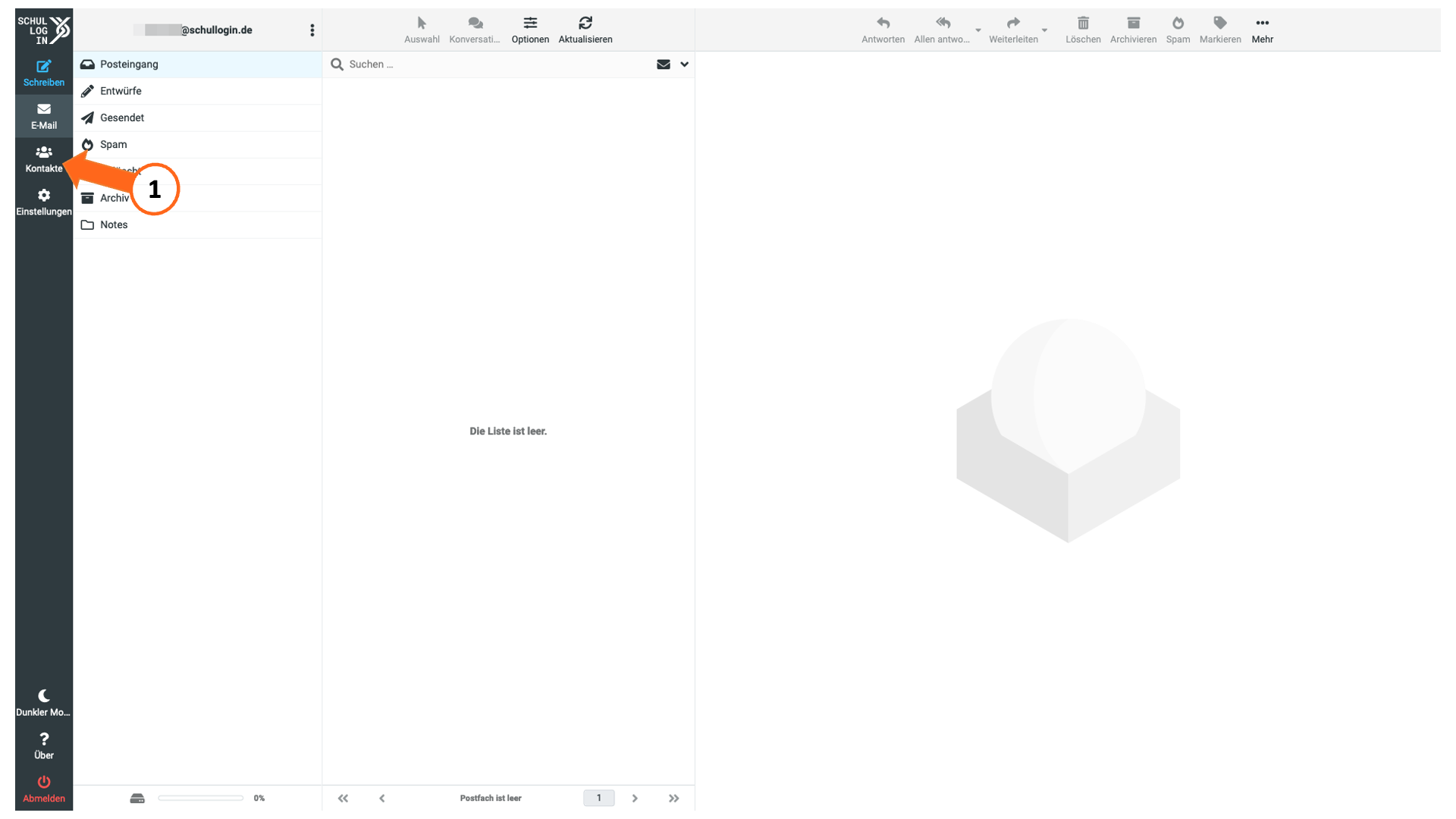Click the Weiterleiten forward icon

(1013, 30)
